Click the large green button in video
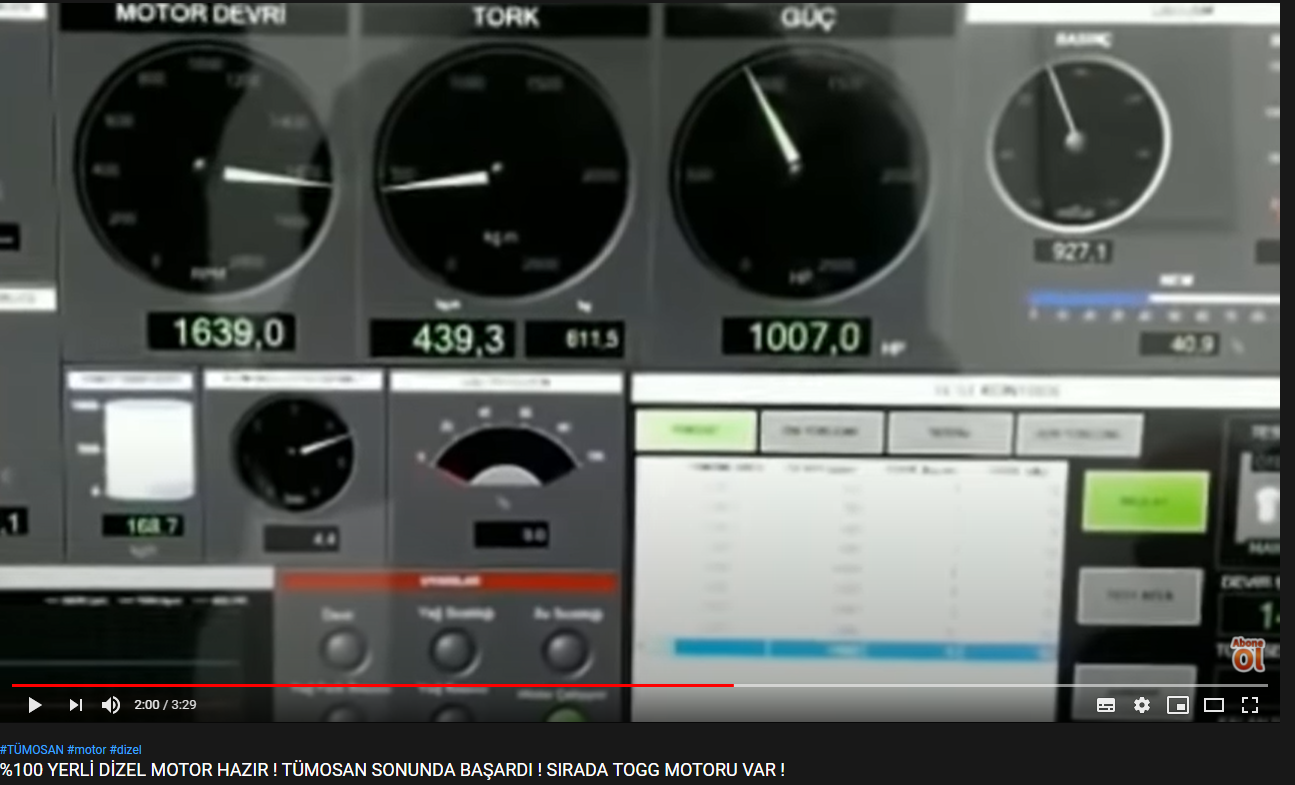Viewport: 1295px width, 785px height. pos(1145,501)
